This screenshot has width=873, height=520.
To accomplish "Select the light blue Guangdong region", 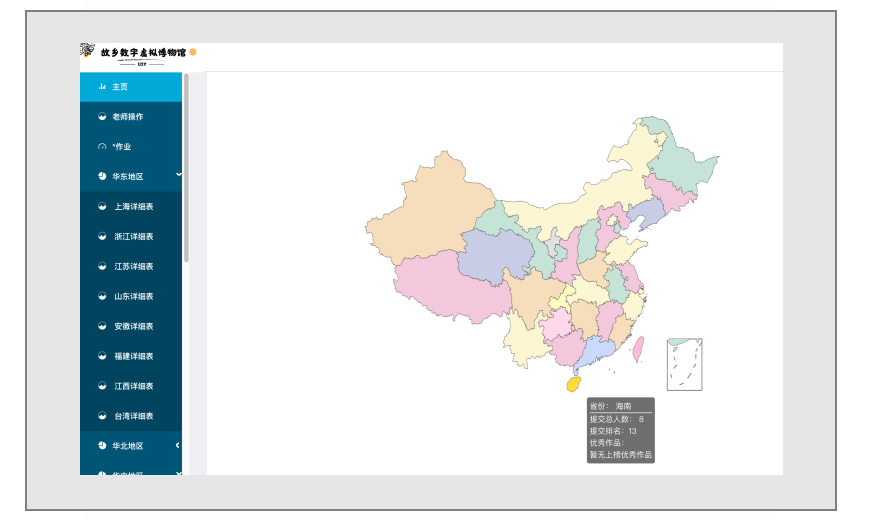I will click(x=596, y=351).
